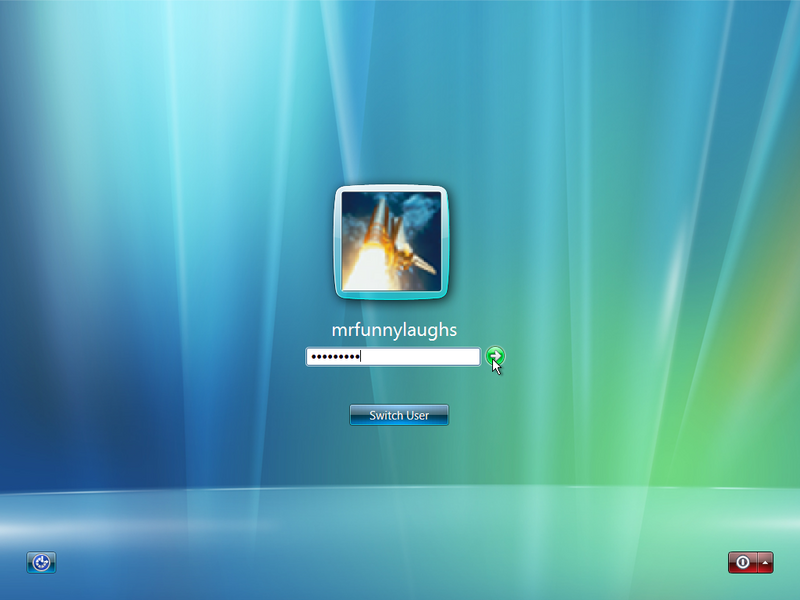Click the mrfunnylaughs username text
The image size is (800, 600).
(x=394, y=330)
